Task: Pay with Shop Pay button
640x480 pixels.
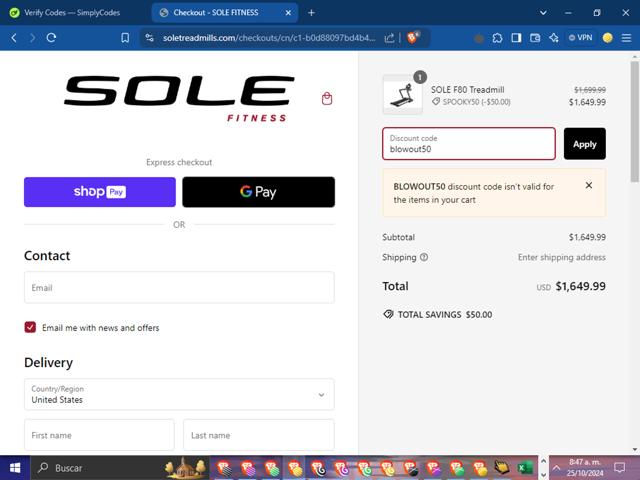Action: point(100,192)
